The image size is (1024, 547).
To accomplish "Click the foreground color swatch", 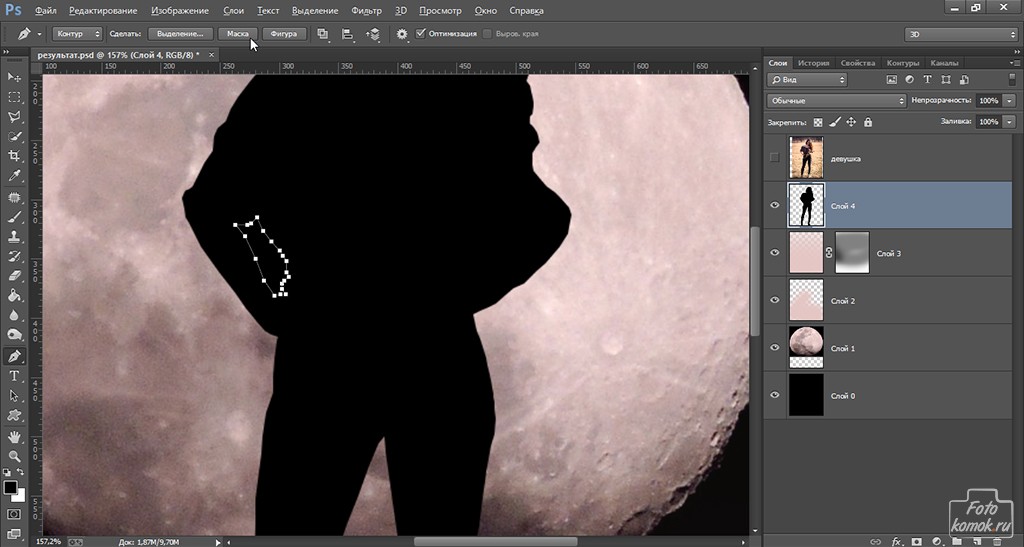I will (10, 487).
